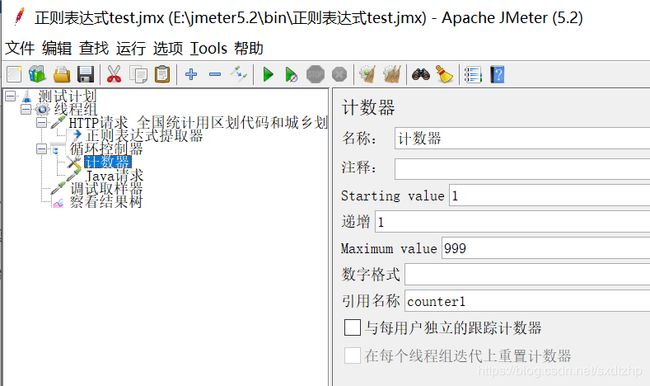Open the 选项 menu
Screen dimensions: 650x386
tap(168, 49)
